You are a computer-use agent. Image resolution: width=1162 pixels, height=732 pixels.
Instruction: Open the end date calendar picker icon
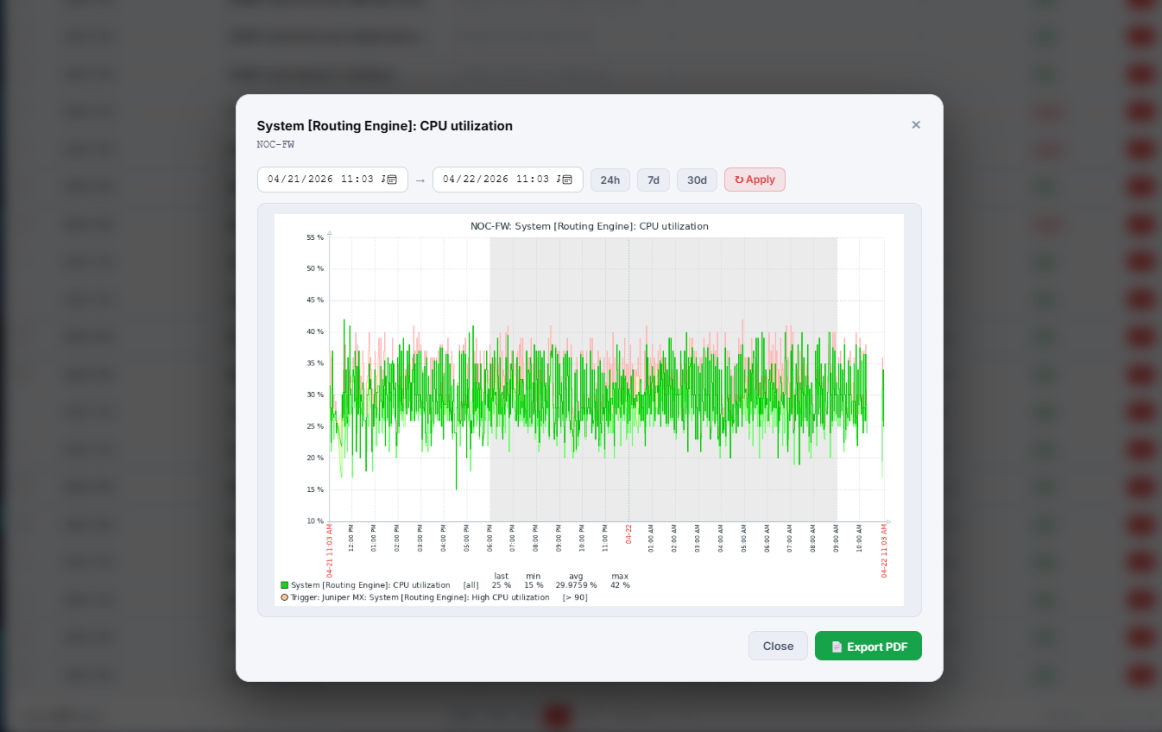(x=567, y=179)
